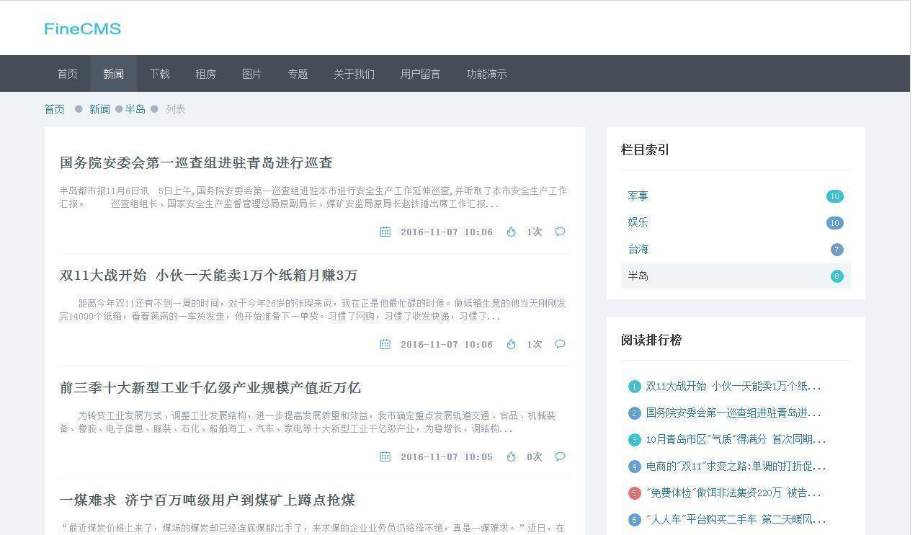
Task: Open the 首页 navigation tab
Action: click(x=67, y=74)
